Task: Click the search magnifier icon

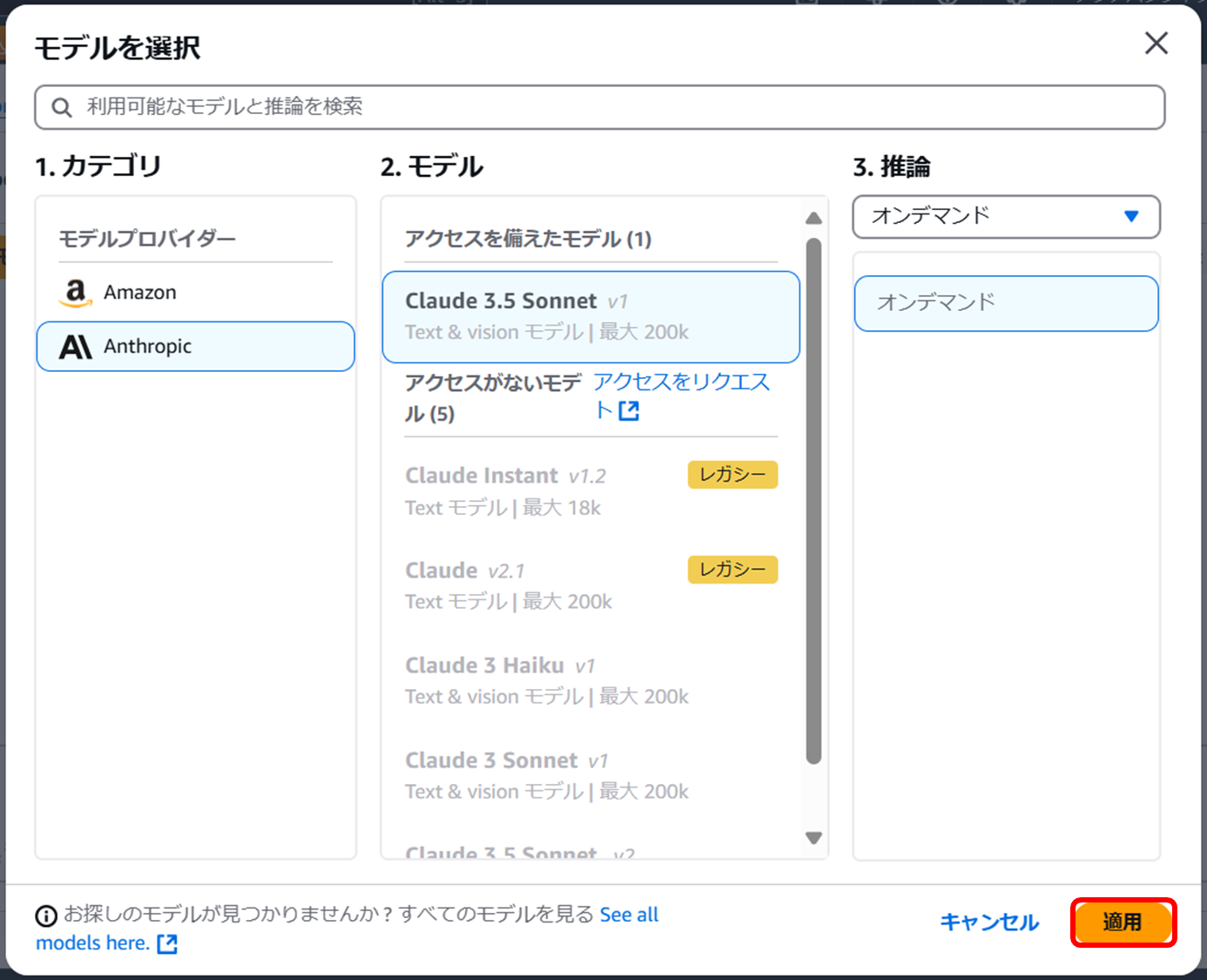Action: [62, 107]
